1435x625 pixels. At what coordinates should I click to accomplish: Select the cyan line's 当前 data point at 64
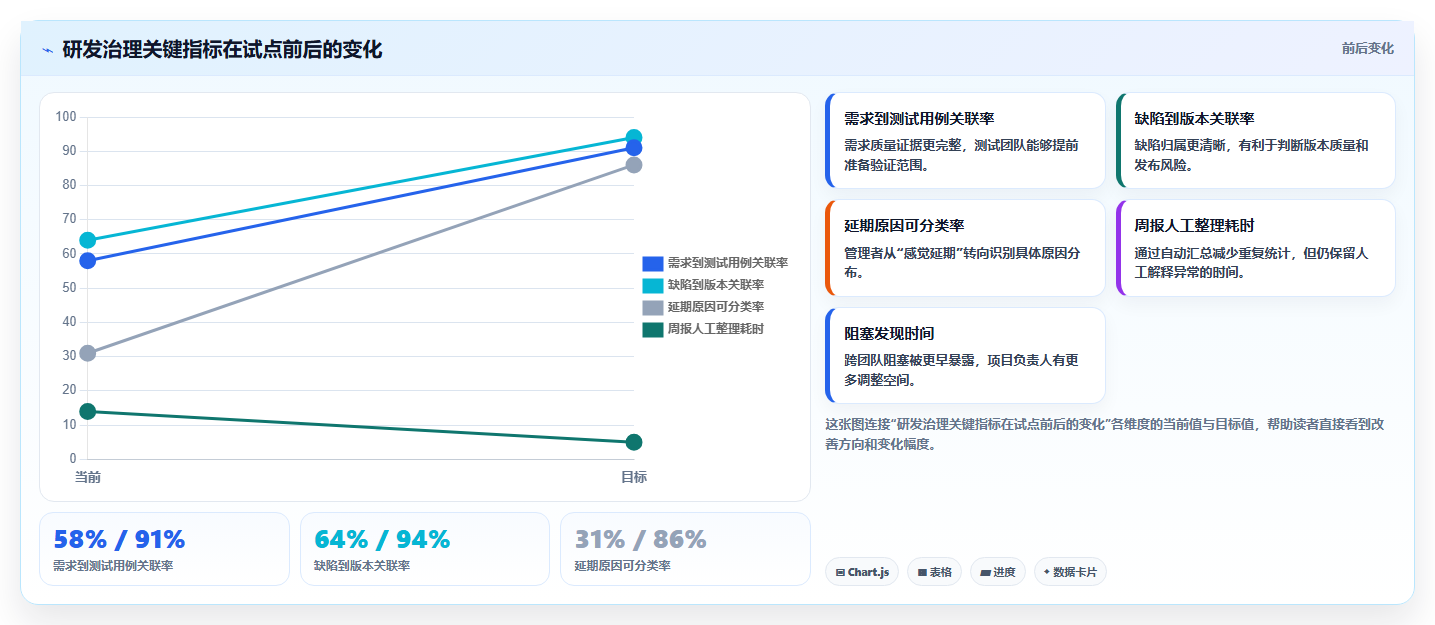tap(88, 240)
